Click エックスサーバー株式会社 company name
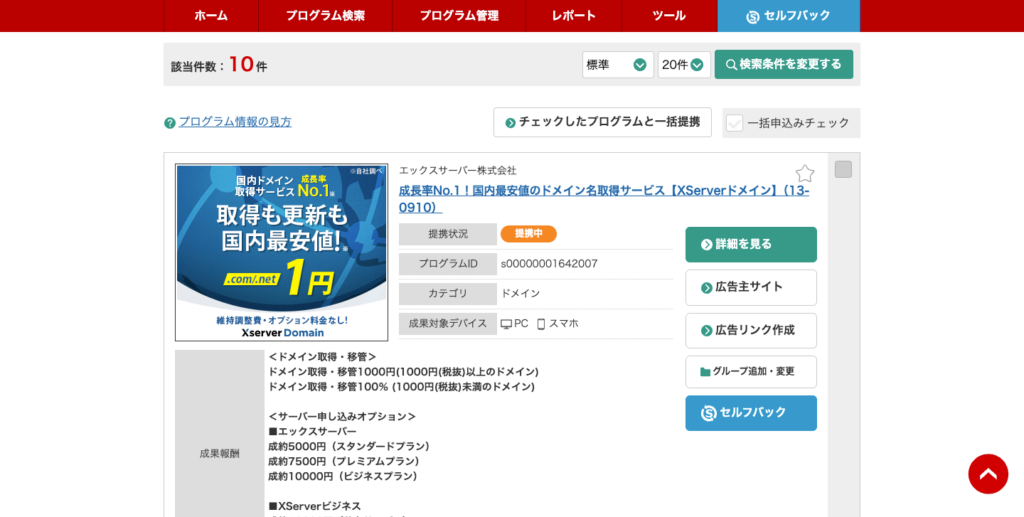The width and height of the screenshot is (1024, 517). tap(458, 170)
